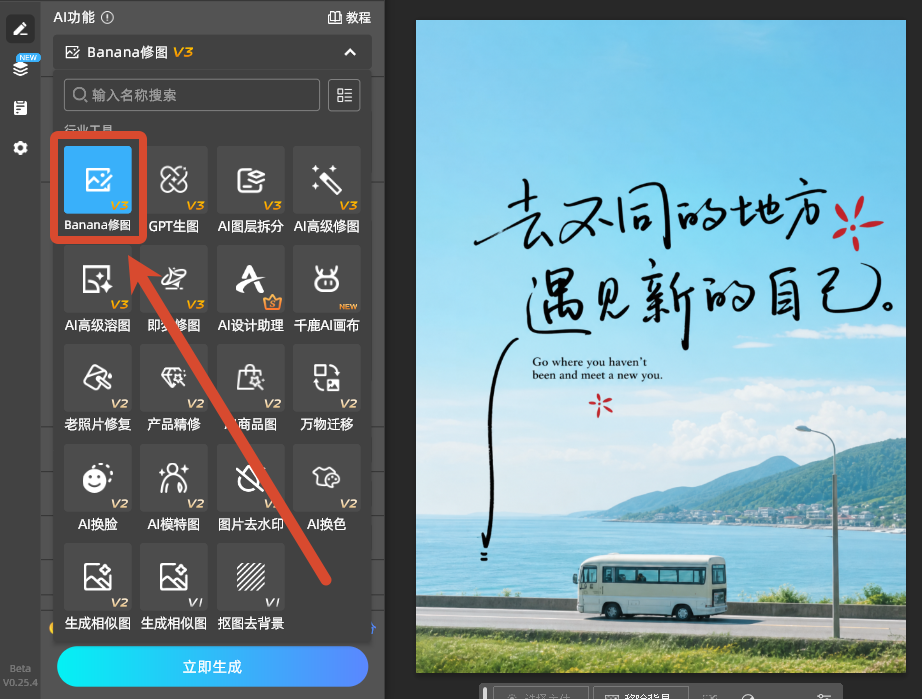Click the travel poster canvas image
The height and width of the screenshot is (699, 922).
[660, 346]
